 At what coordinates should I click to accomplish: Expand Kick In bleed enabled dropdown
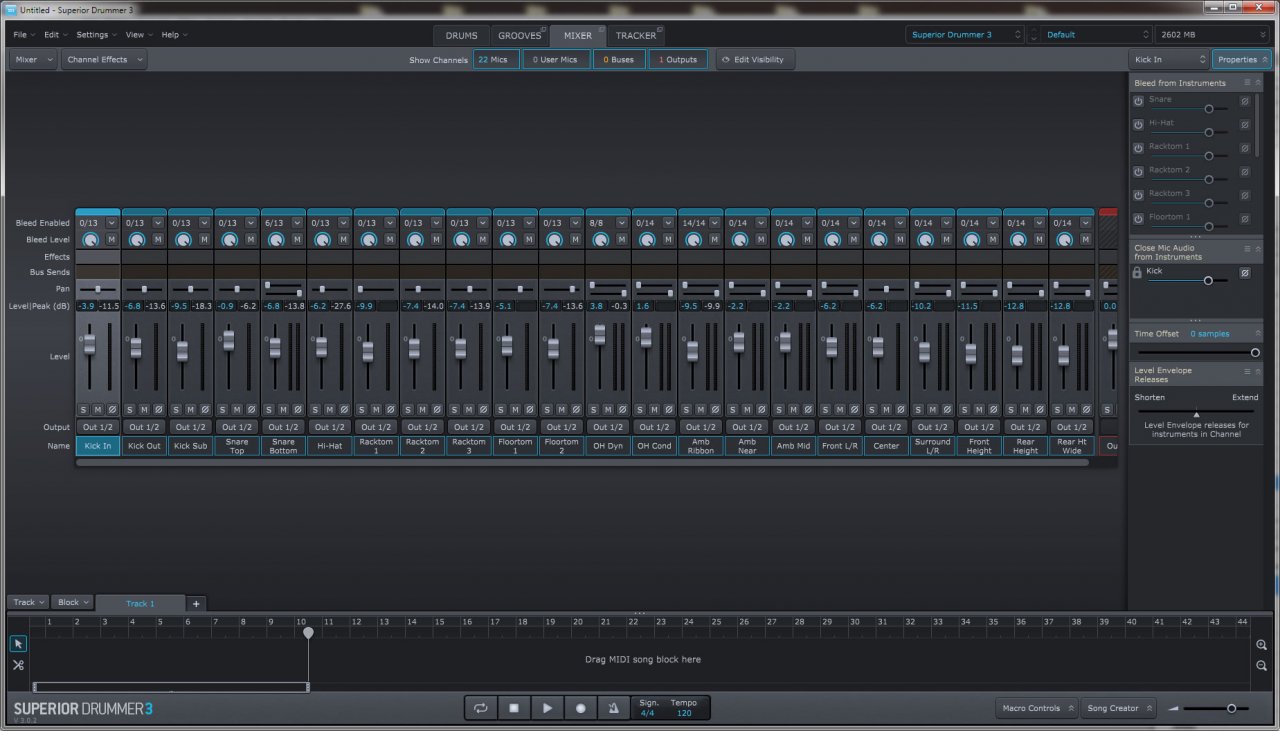111,223
